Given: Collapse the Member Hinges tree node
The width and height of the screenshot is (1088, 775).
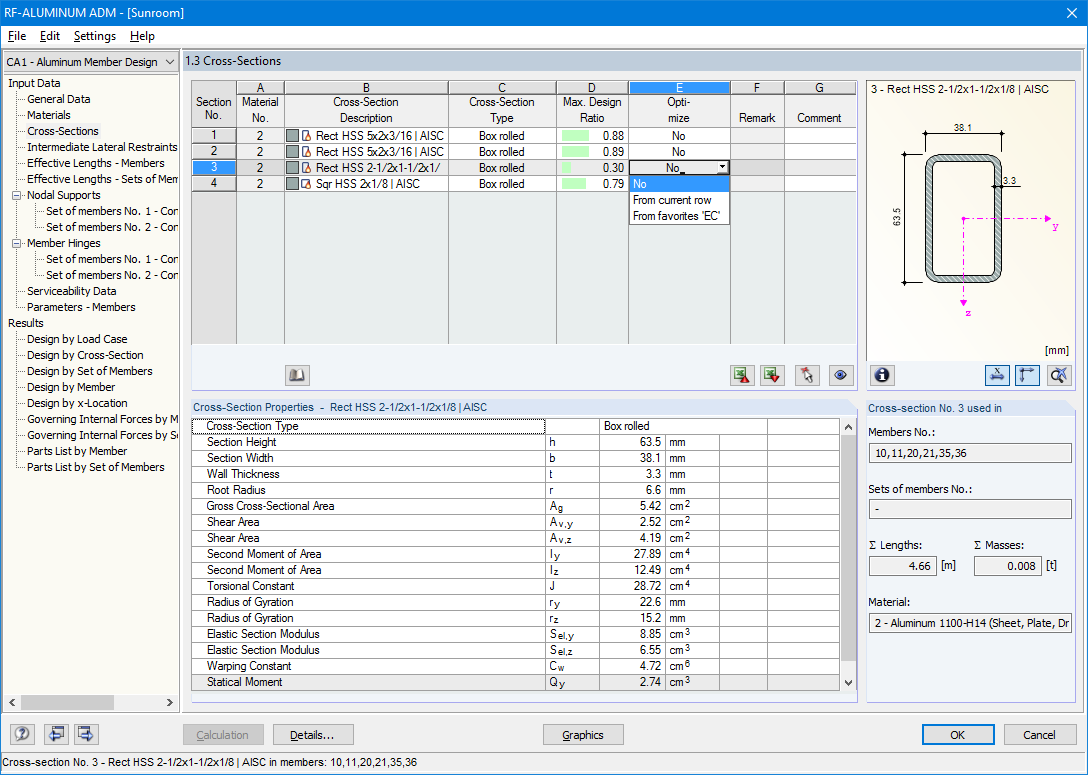Looking at the screenshot, I should [x=17, y=244].
